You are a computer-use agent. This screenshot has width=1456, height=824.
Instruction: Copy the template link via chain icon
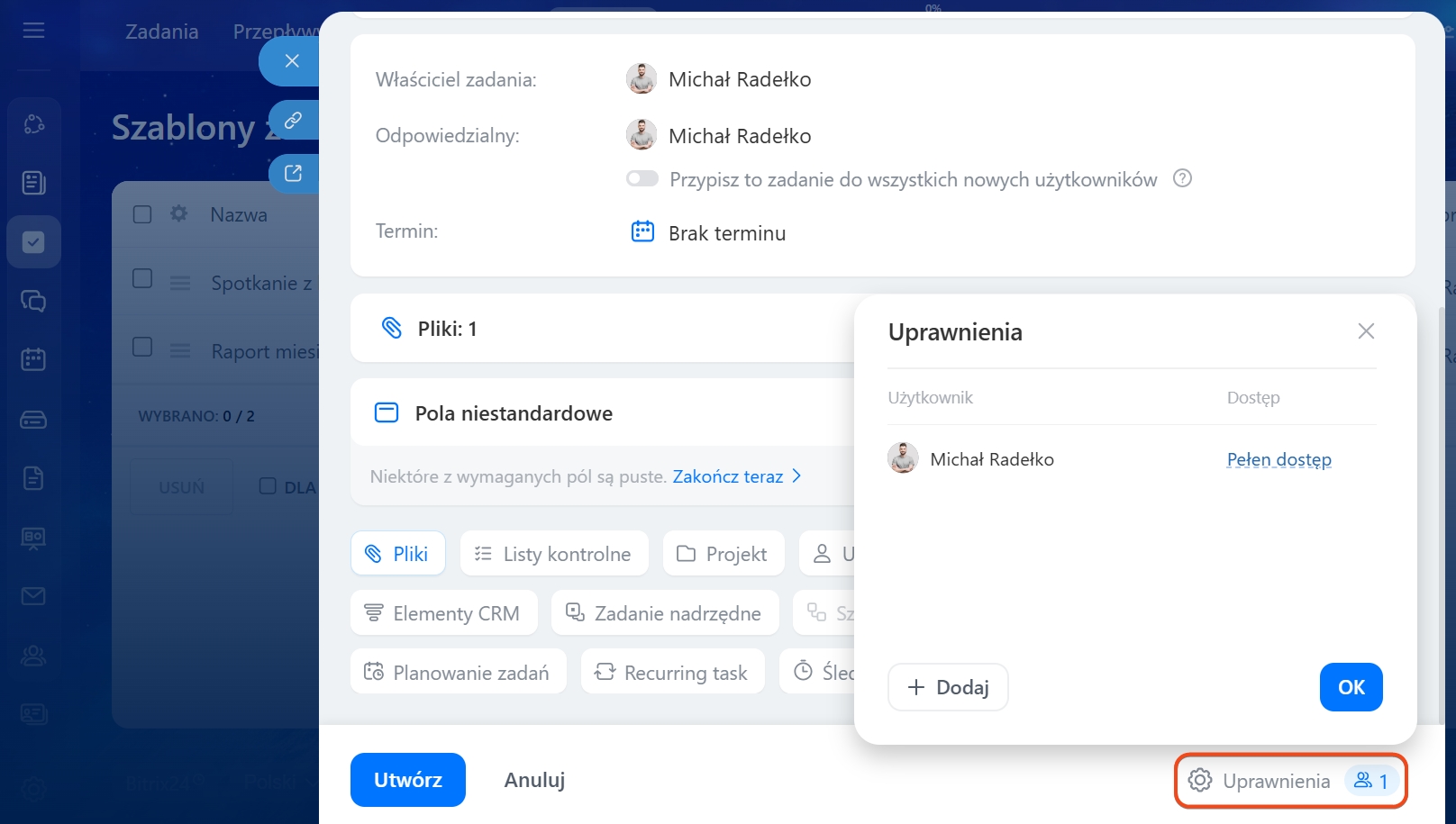pyautogui.click(x=293, y=120)
